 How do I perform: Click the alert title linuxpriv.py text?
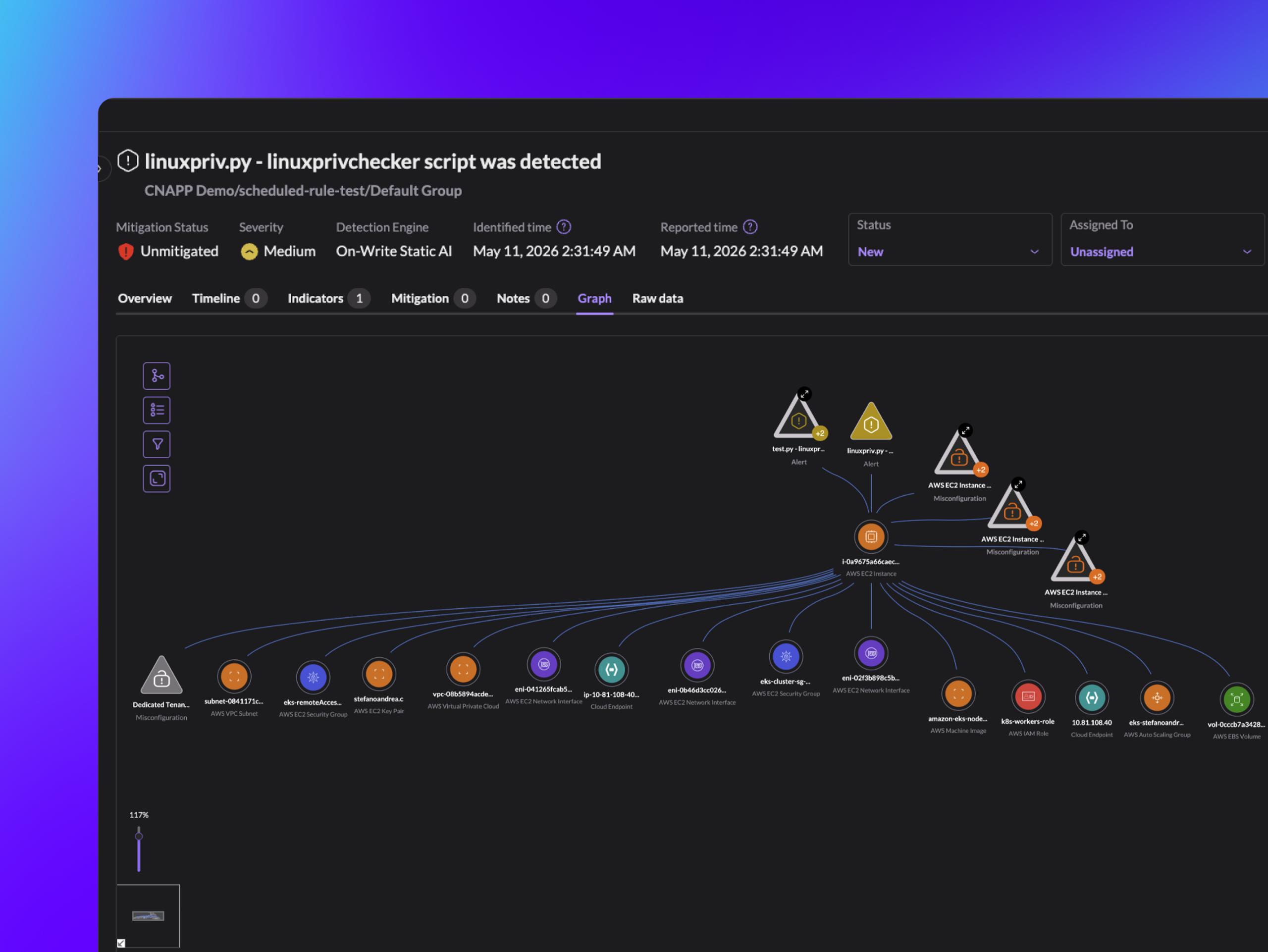click(372, 161)
